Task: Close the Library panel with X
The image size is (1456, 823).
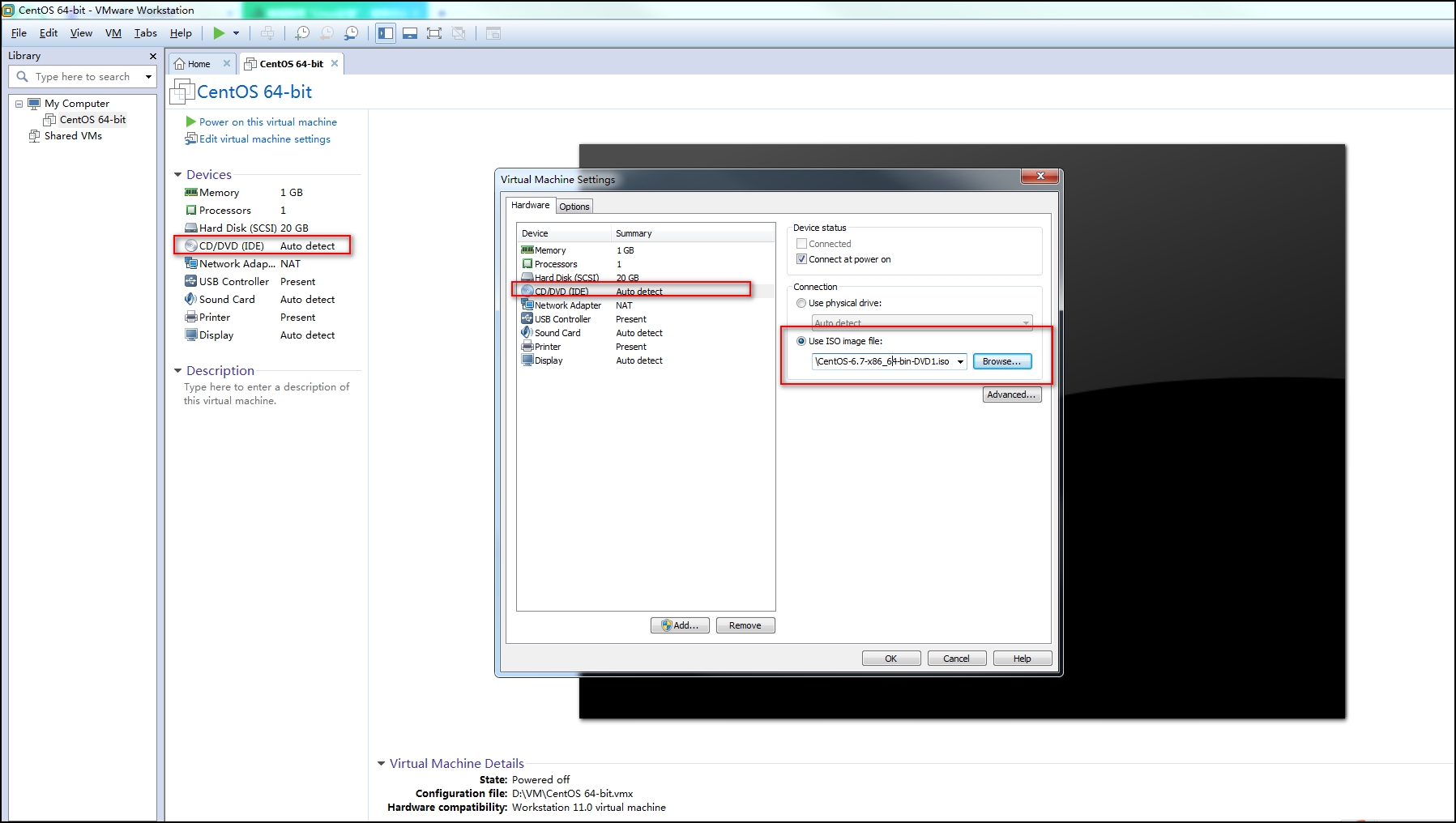Action: click(152, 56)
